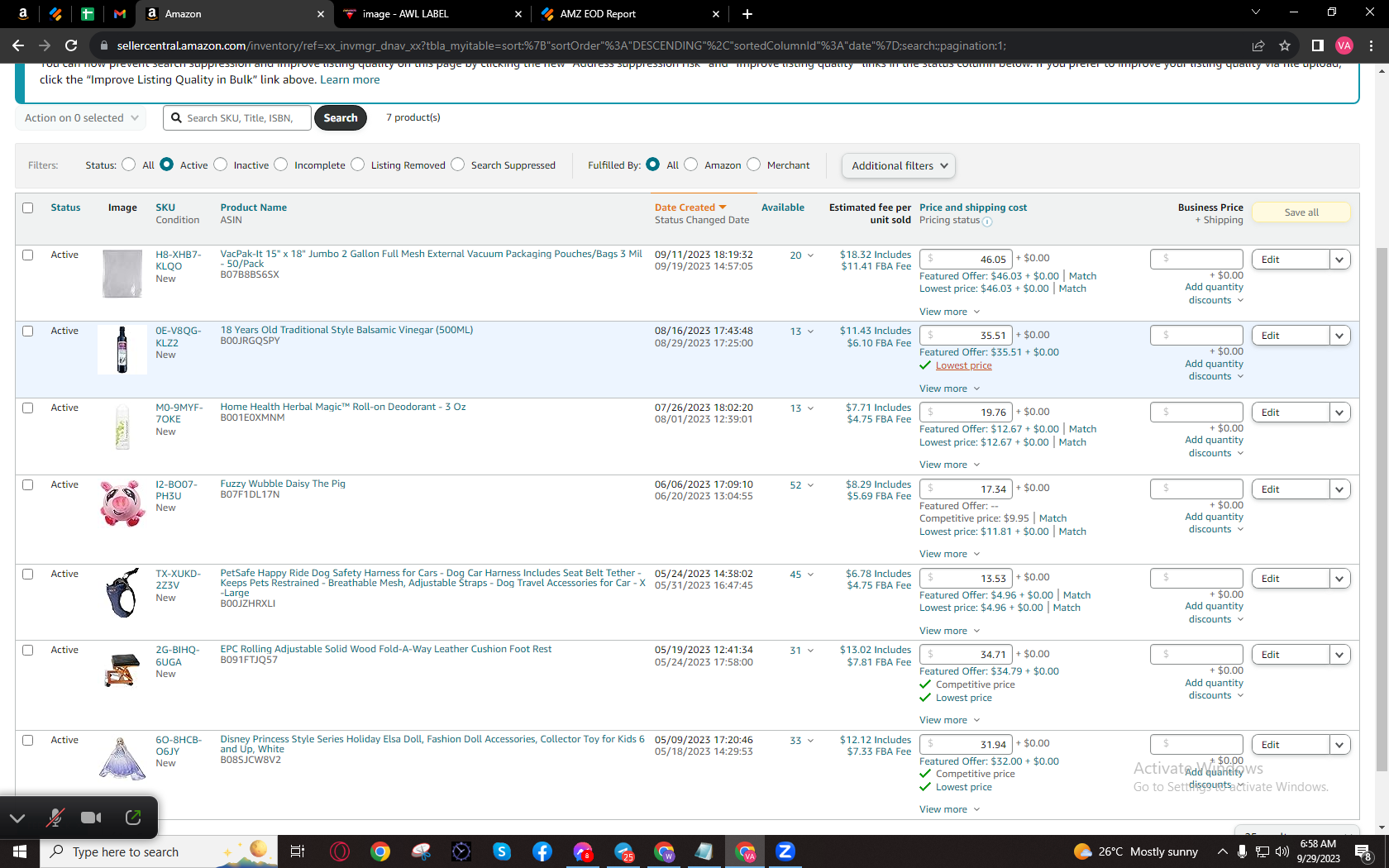This screenshot has height=868, width=1389.
Task: Click the ASIN B07F1DL17N text
Action: [x=250, y=495]
